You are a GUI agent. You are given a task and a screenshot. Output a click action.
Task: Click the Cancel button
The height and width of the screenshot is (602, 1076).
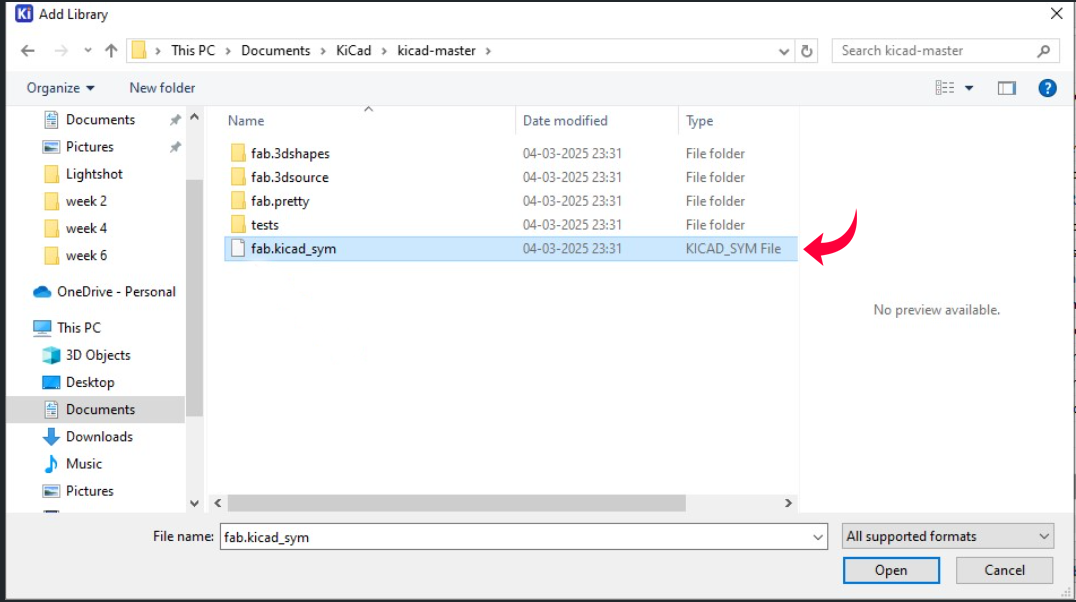coord(1005,570)
